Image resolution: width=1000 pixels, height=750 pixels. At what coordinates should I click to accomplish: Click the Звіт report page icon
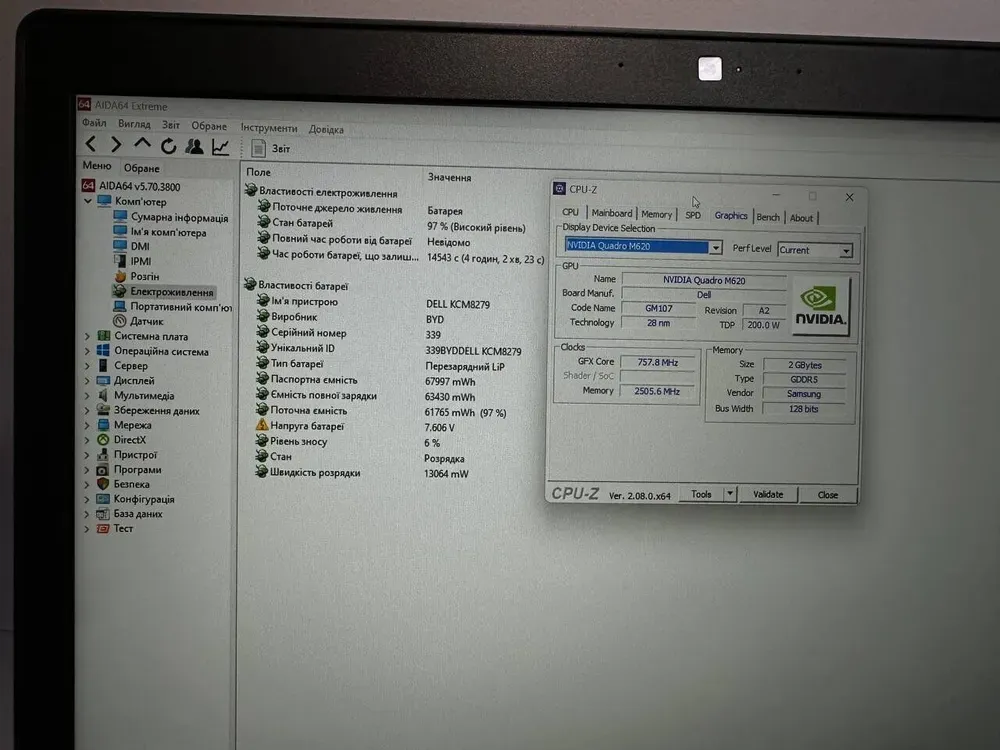[259, 148]
